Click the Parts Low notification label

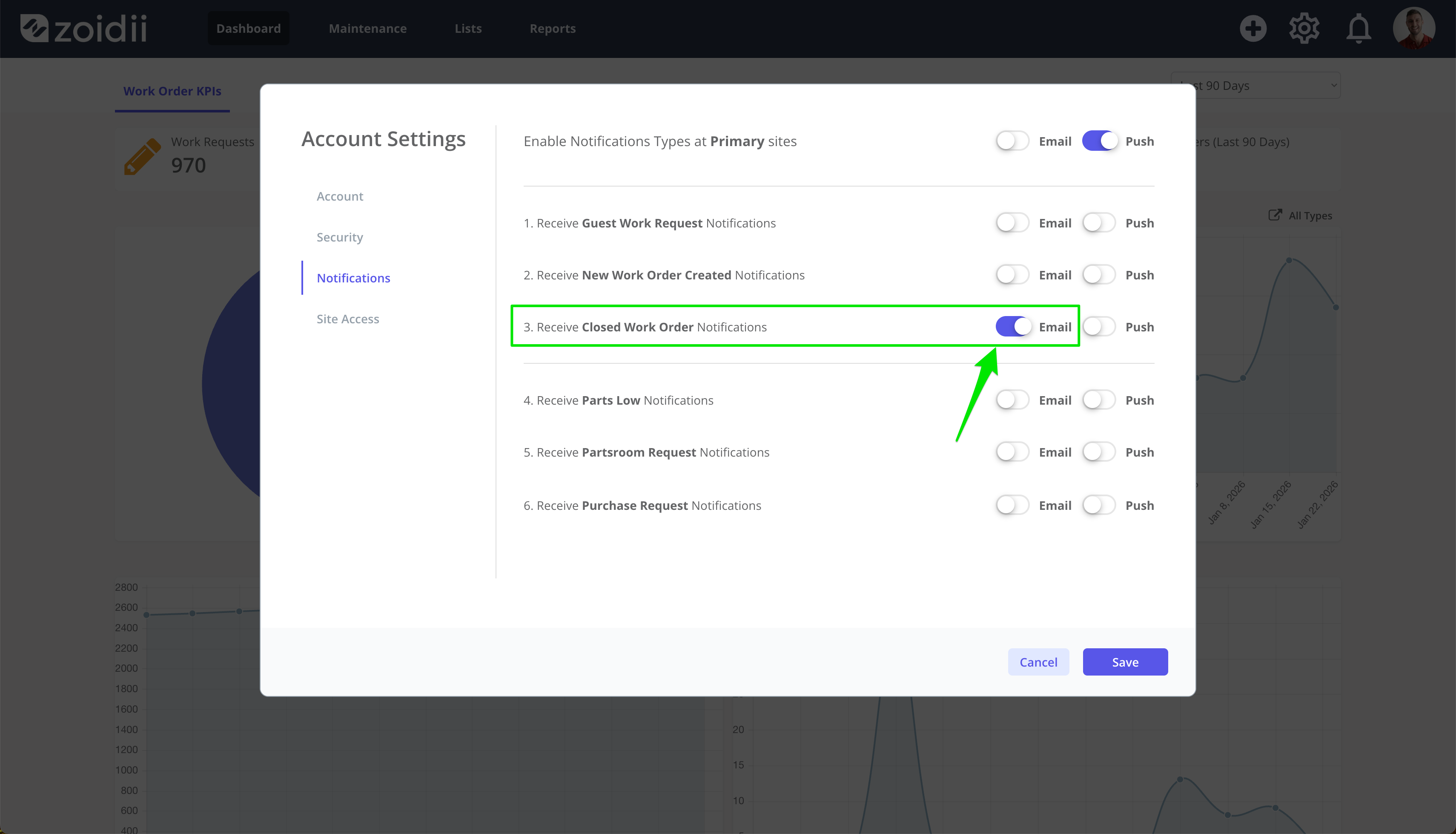tap(618, 400)
